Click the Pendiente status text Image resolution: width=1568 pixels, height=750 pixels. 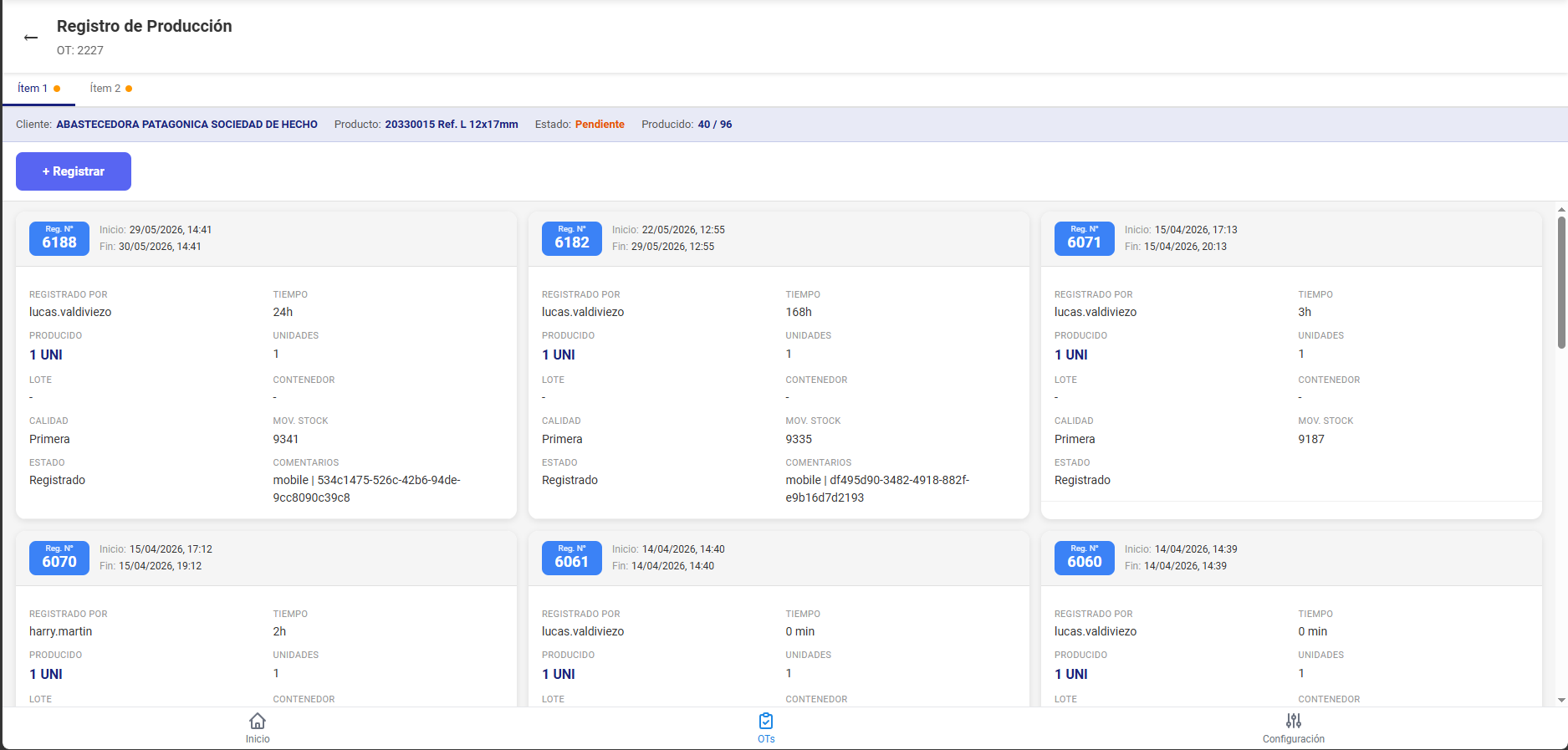(x=600, y=125)
